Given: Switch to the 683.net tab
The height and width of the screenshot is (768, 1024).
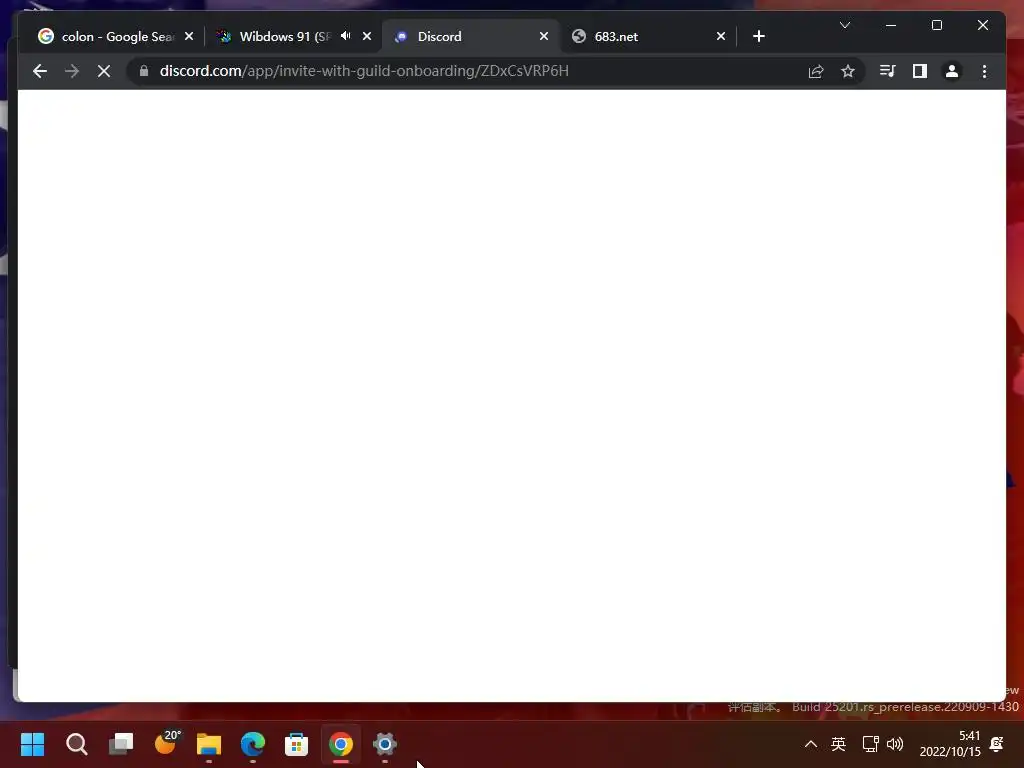Looking at the screenshot, I should coord(647,37).
